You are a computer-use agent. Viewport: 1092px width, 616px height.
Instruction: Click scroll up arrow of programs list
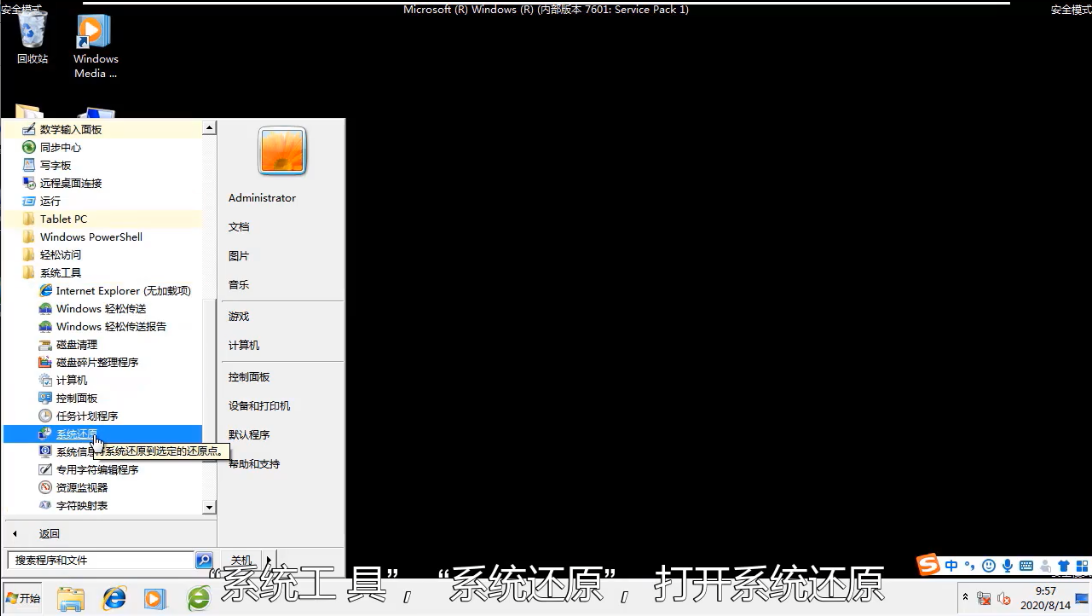(209, 128)
